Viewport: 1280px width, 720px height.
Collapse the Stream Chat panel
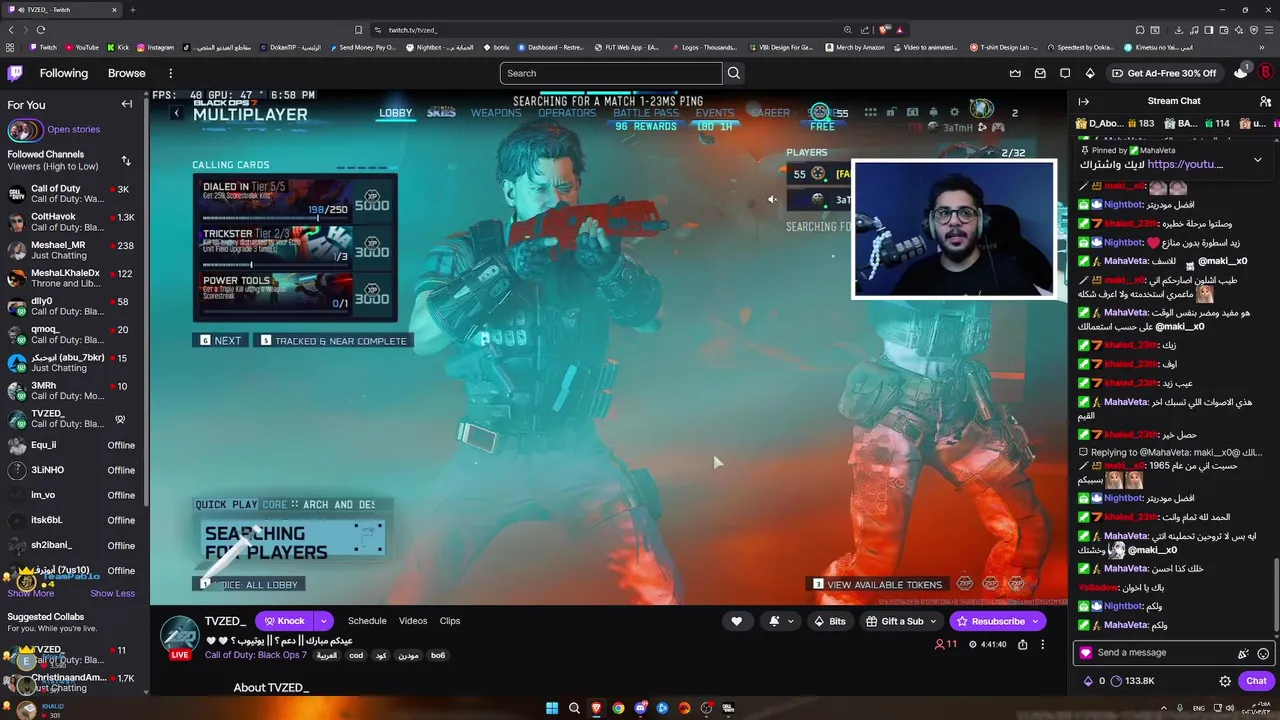point(1083,101)
